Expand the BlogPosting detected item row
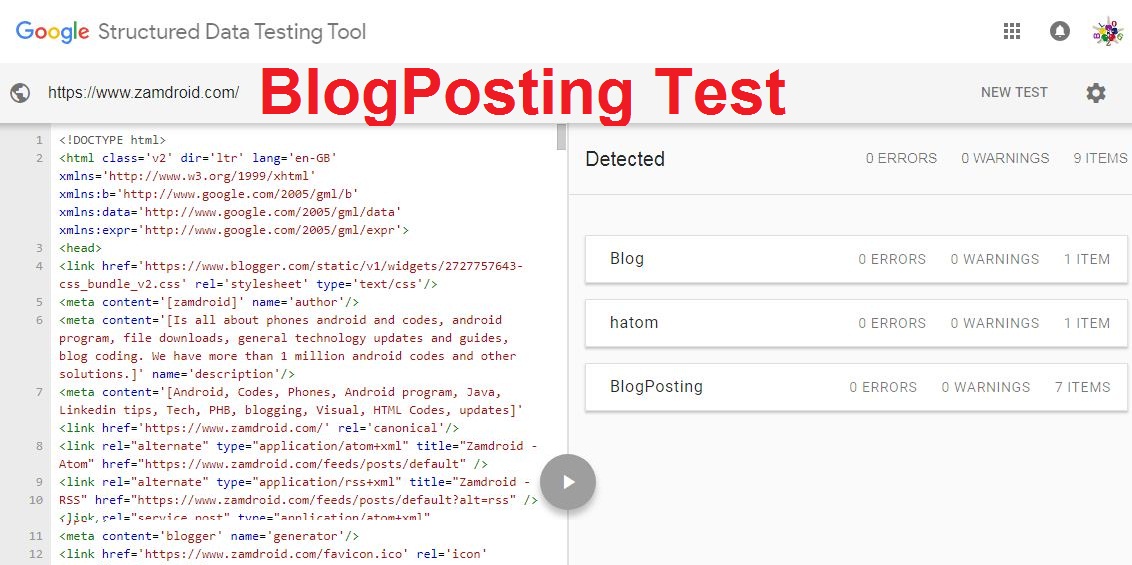 click(856, 387)
